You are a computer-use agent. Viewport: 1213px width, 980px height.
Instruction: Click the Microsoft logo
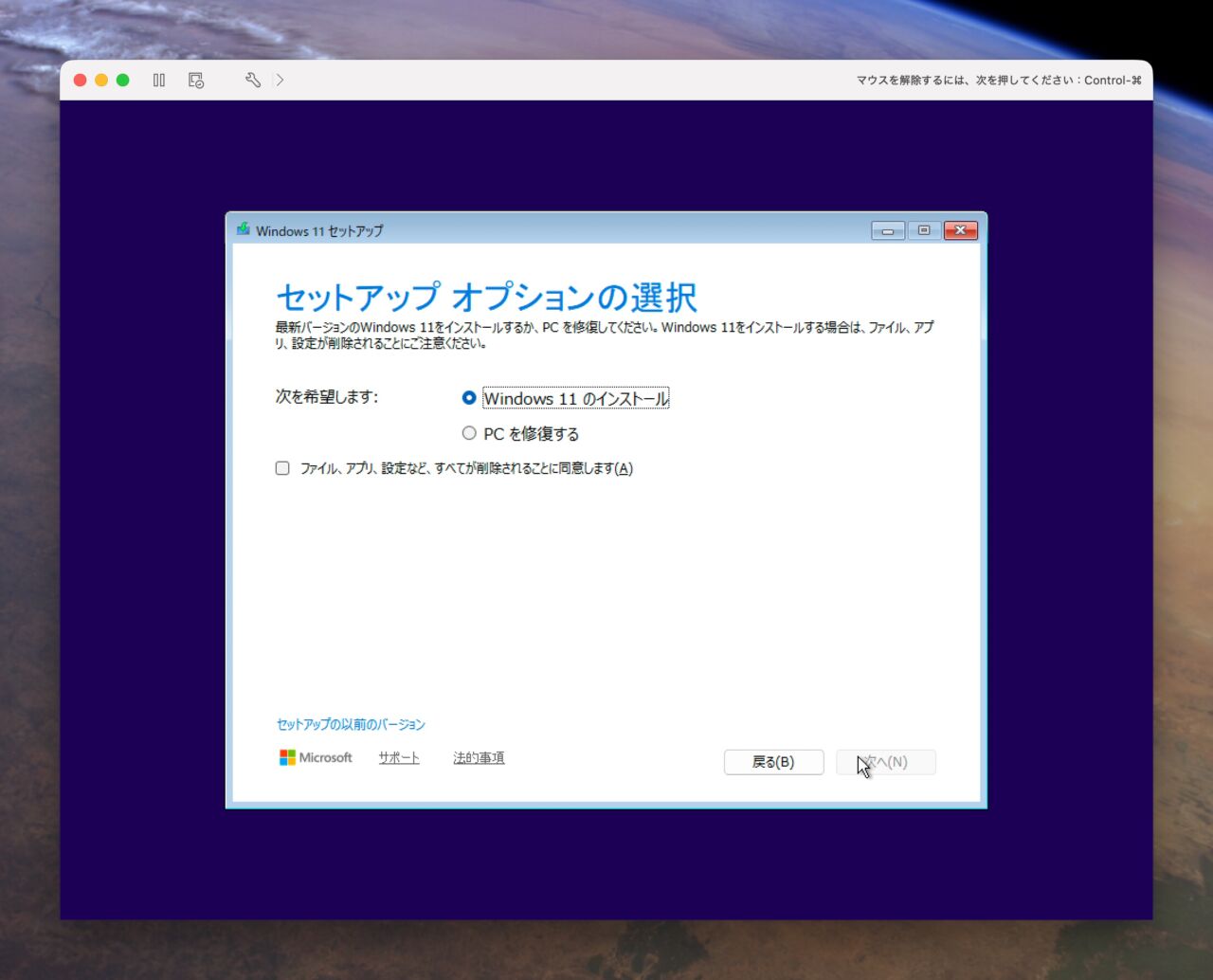point(316,757)
